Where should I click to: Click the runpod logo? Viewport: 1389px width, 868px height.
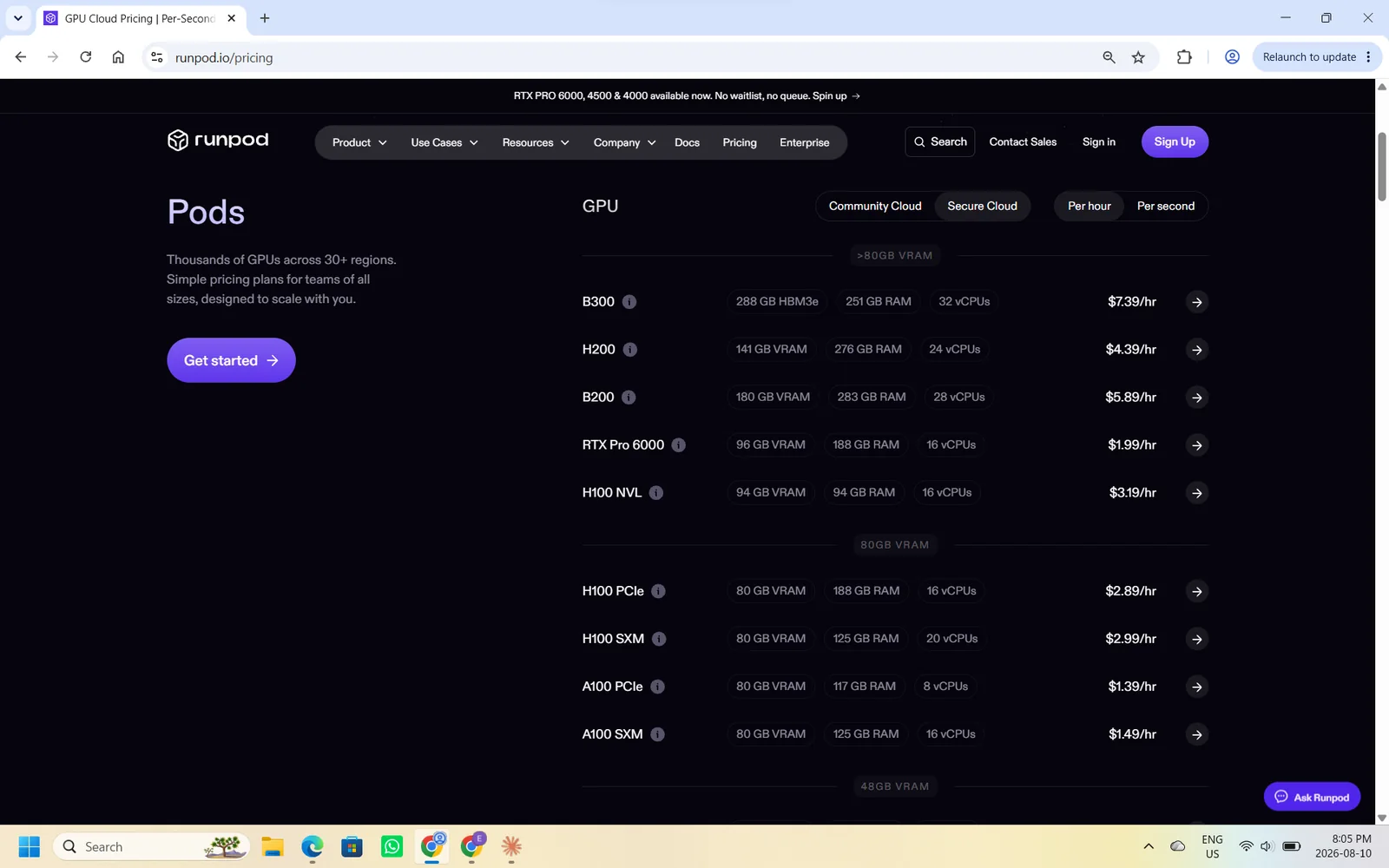click(x=218, y=141)
